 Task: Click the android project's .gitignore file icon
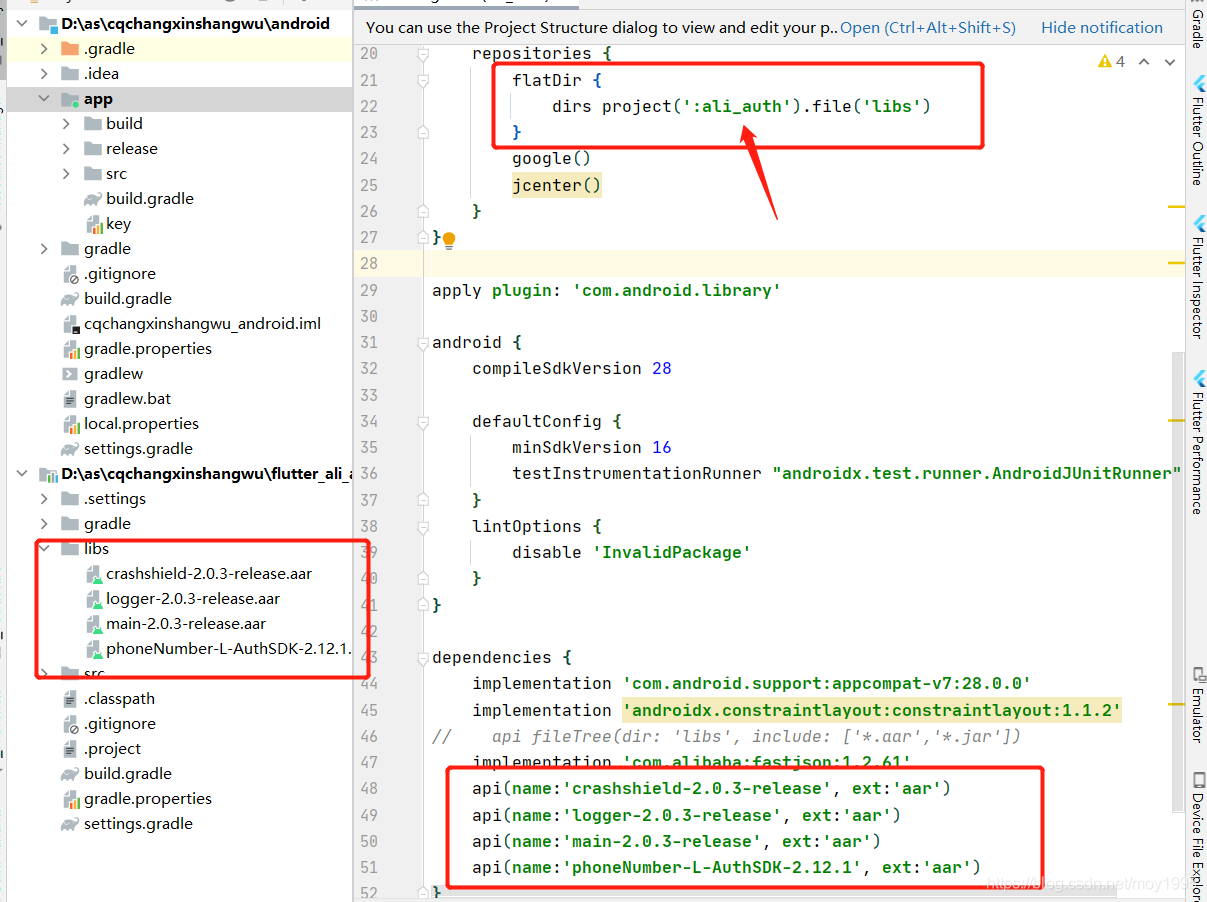point(70,274)
